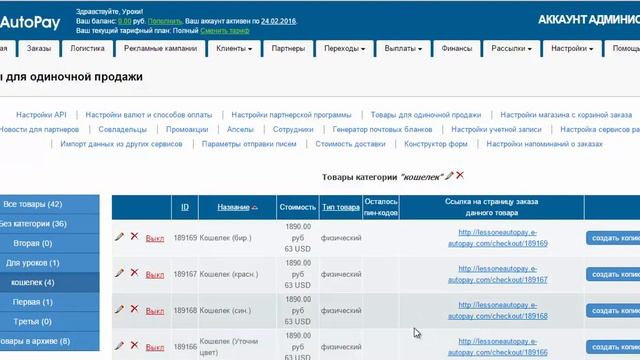Open Настройки партнерской программы link
640x360 pixels.
tap(291, 115)
